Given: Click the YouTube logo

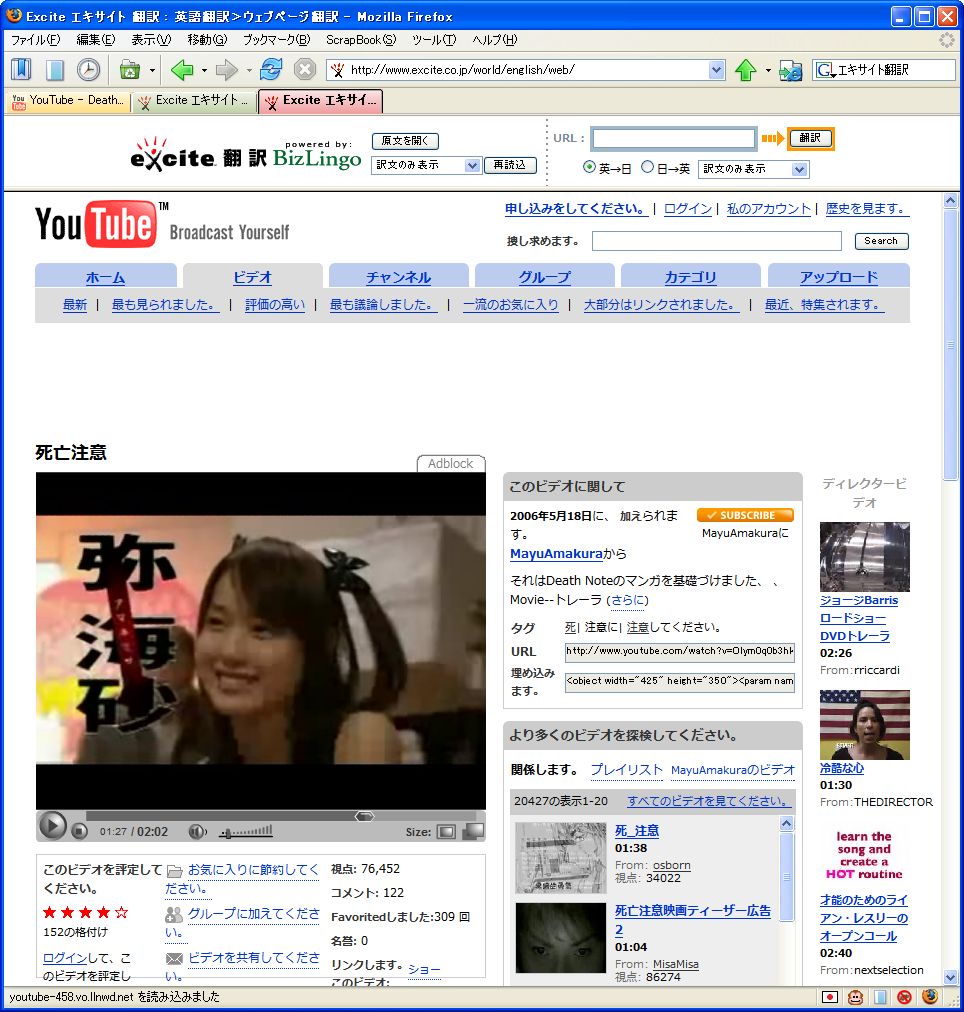Looking at the screenshot, I should (x=95, y=224).
